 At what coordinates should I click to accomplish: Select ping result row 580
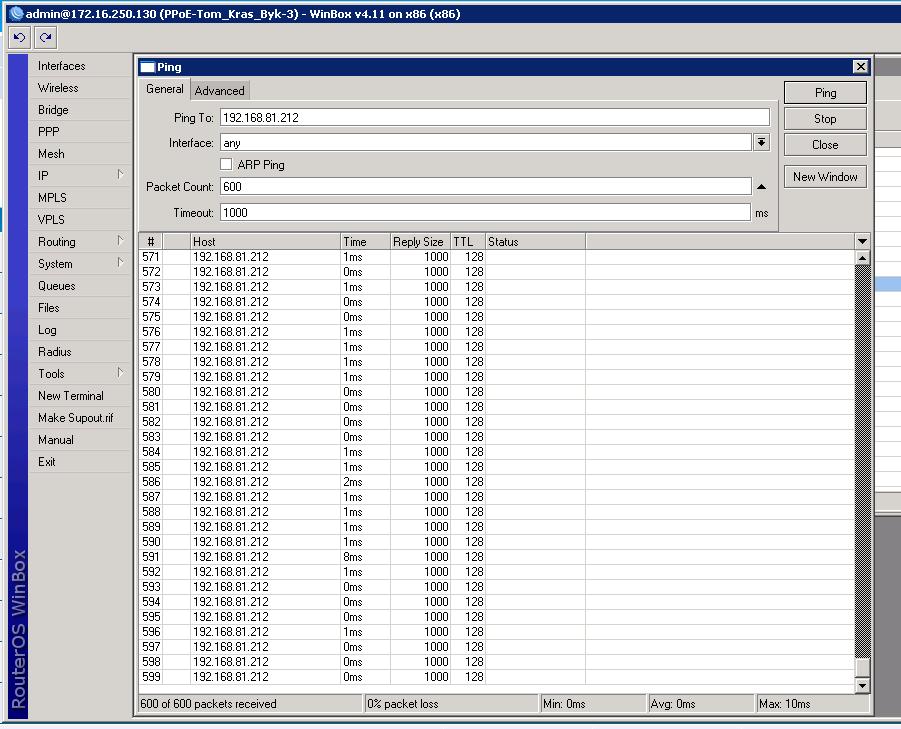click(x=497, y=392)
